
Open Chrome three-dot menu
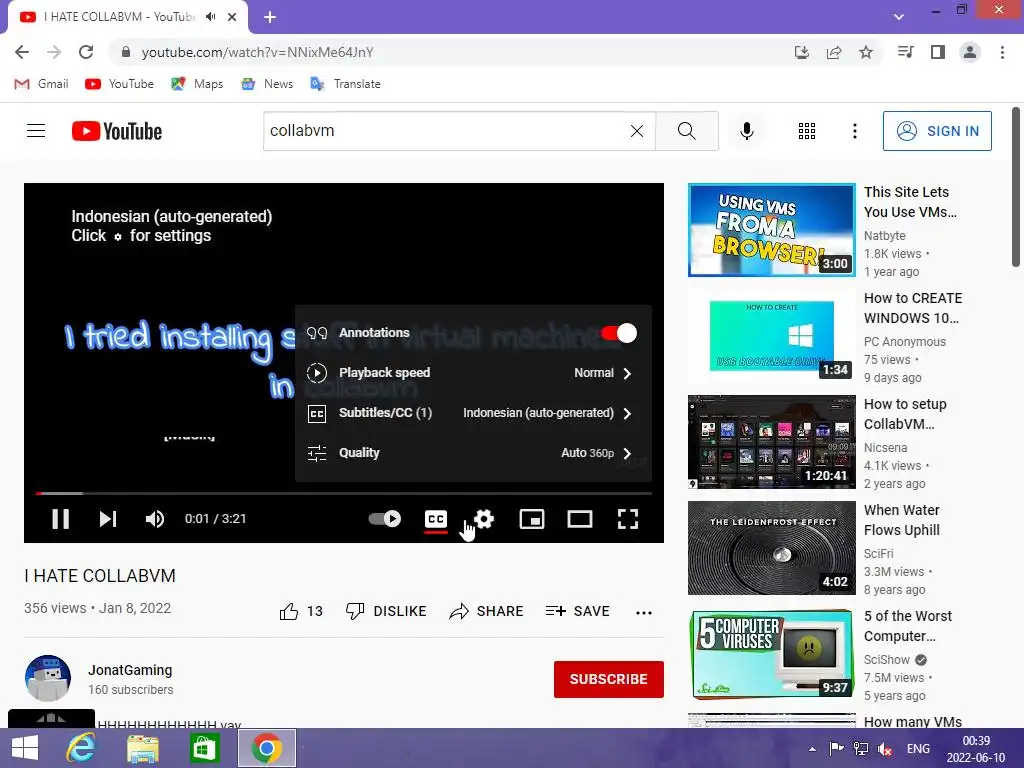click(1002, 52)
